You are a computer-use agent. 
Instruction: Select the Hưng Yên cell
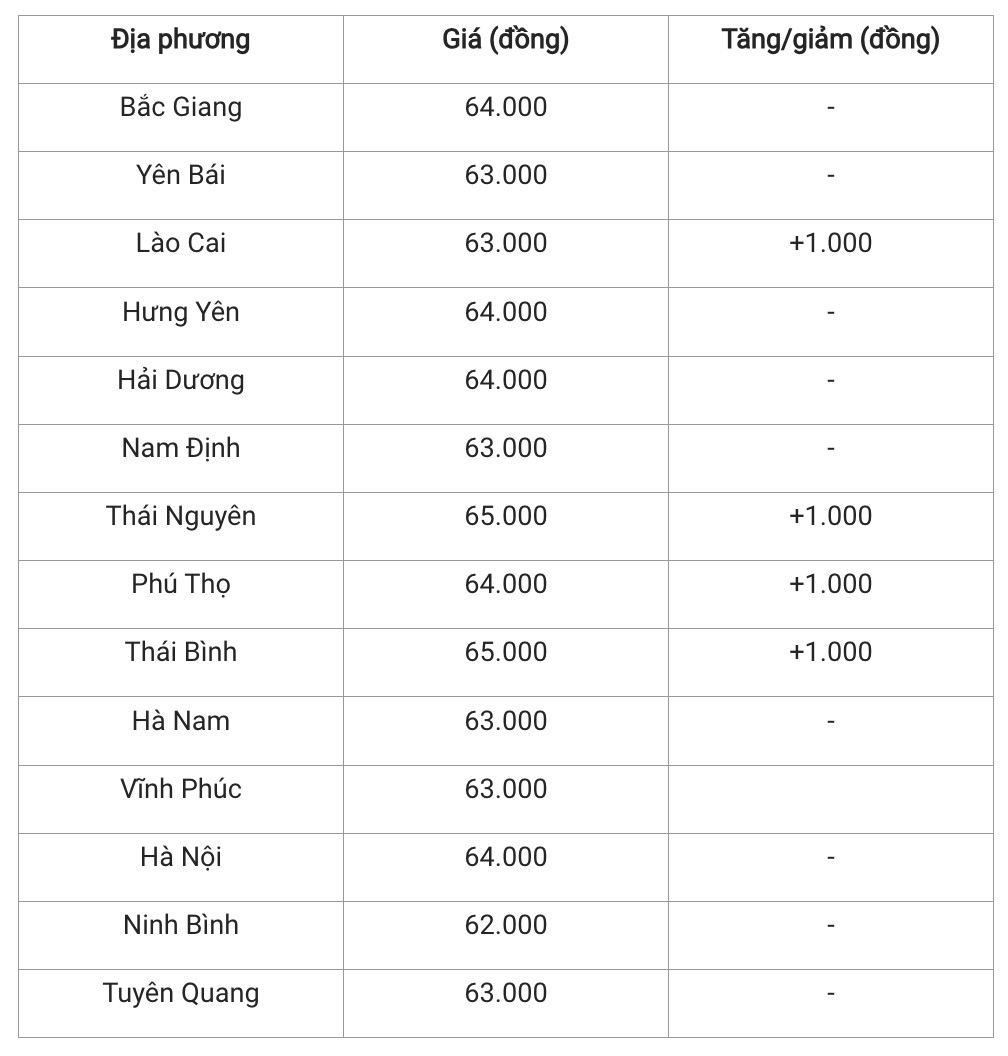coord(181,312)
